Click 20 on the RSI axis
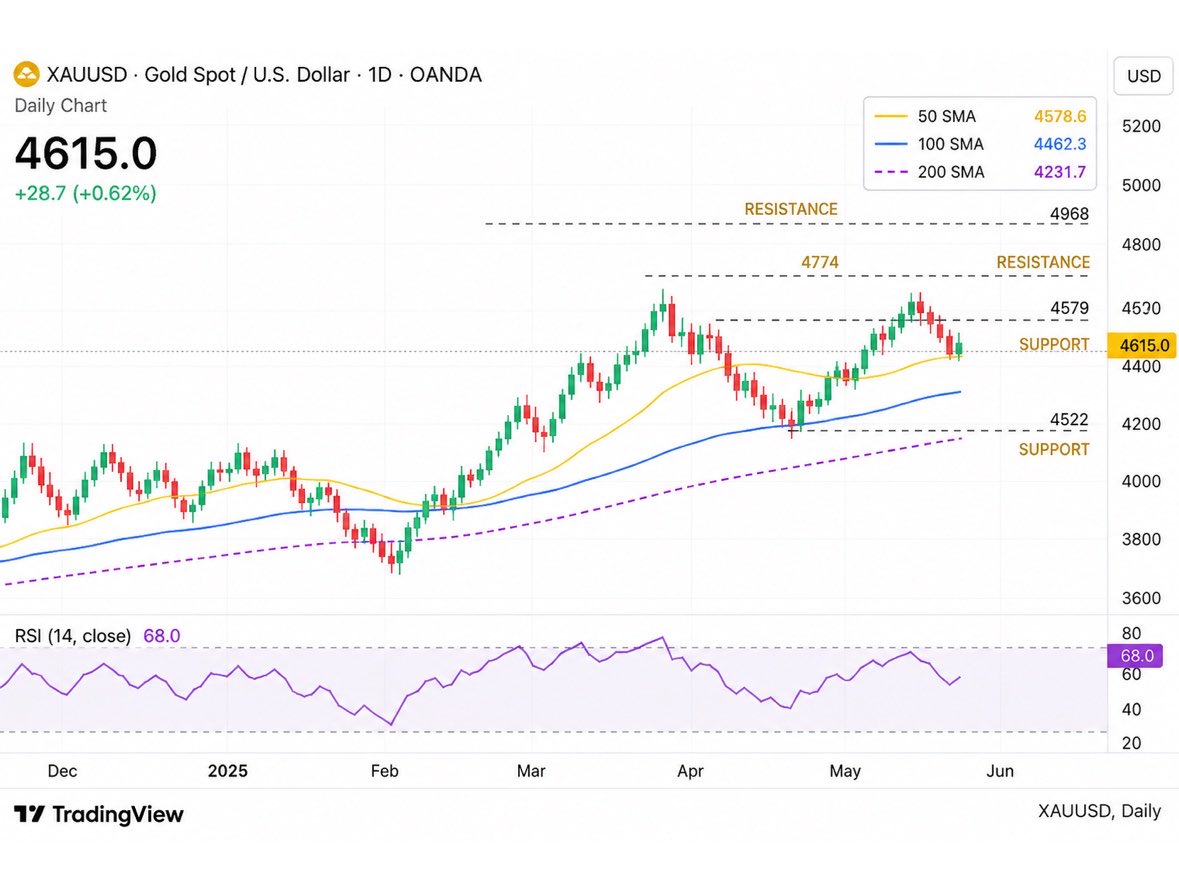The width and height of the screenshot is (1179, 880). tap(1131, 743)
